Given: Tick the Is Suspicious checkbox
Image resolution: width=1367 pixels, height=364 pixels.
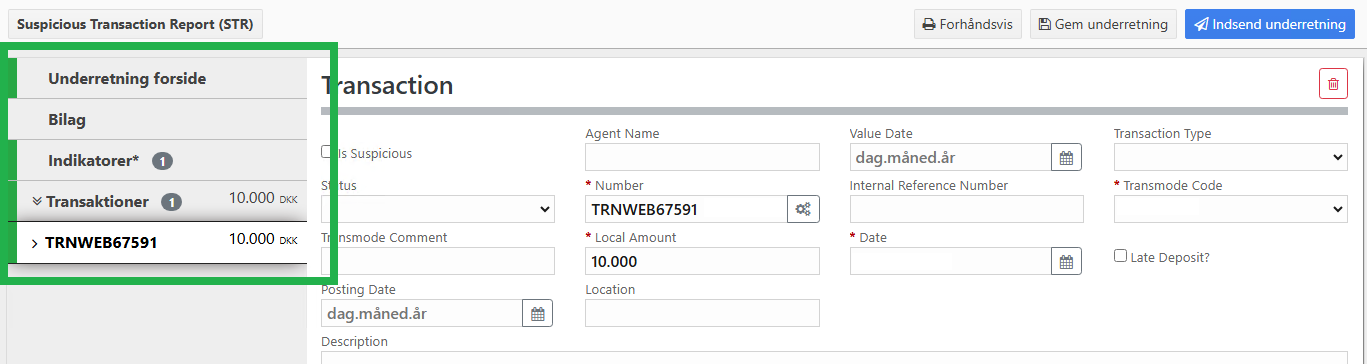Looking at the screenshot, I should coord(327,152).
